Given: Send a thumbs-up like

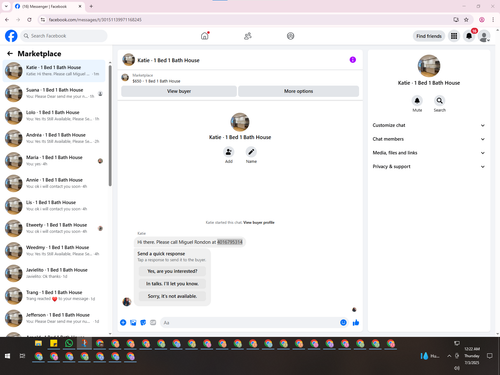Looking at the screenshot, I should pos(356,322).
